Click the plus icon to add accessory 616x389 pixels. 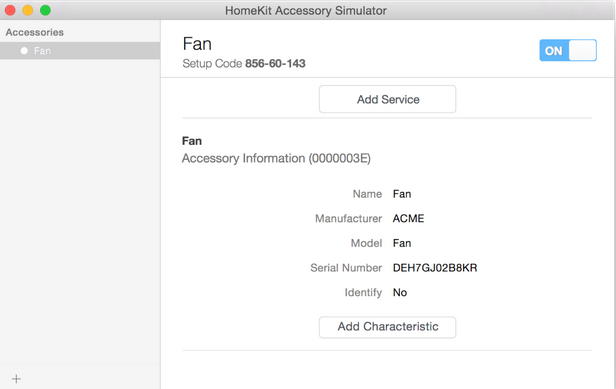click(x=16, y=379)
